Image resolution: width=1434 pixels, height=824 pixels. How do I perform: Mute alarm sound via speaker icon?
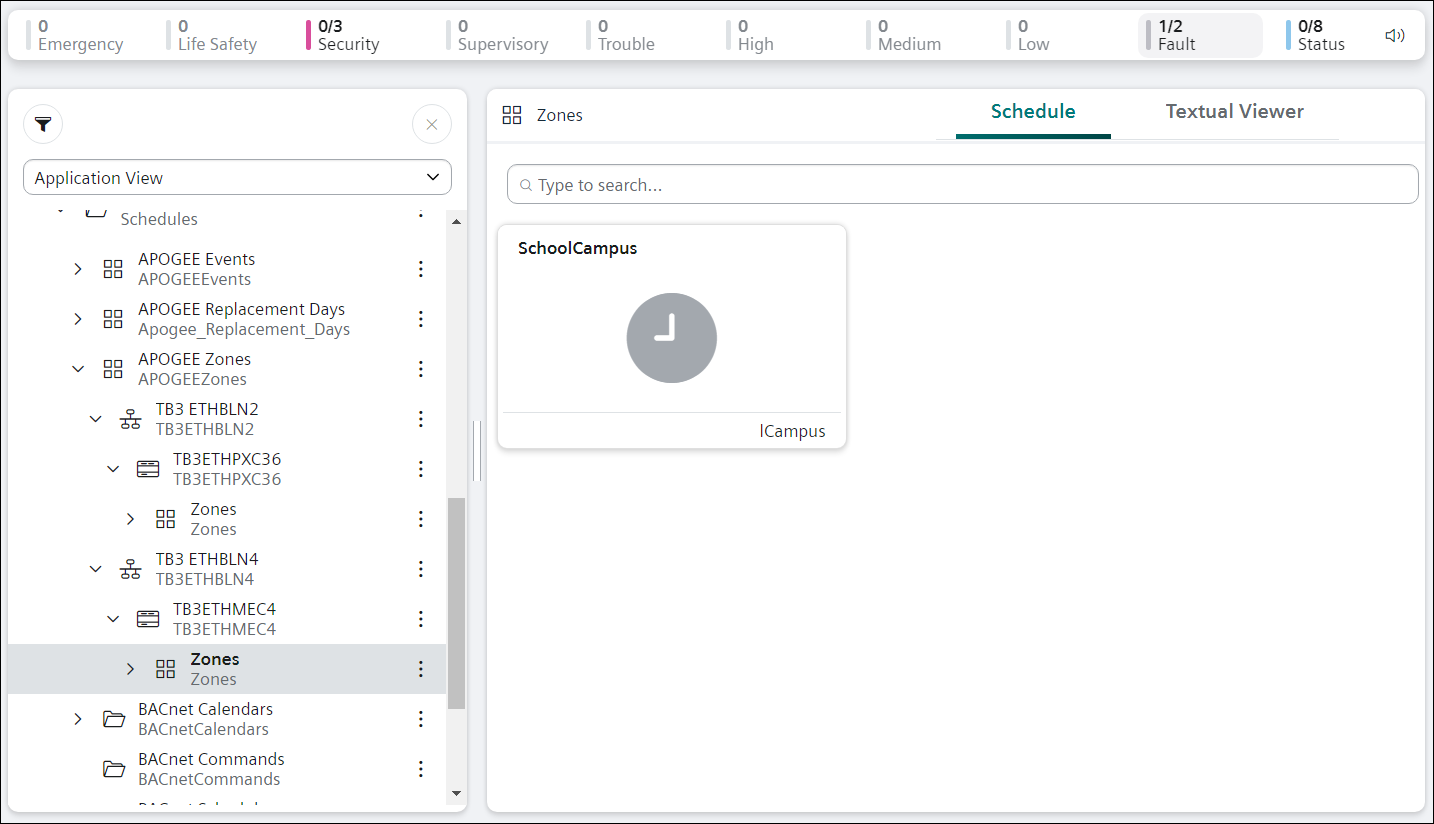click(1394, 36)
